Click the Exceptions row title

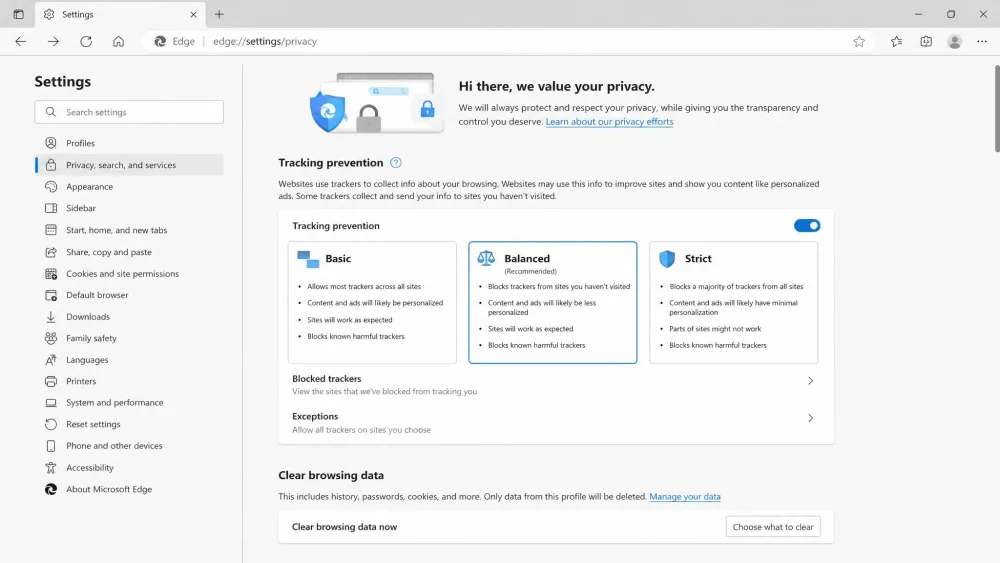(x=315, y=416)
